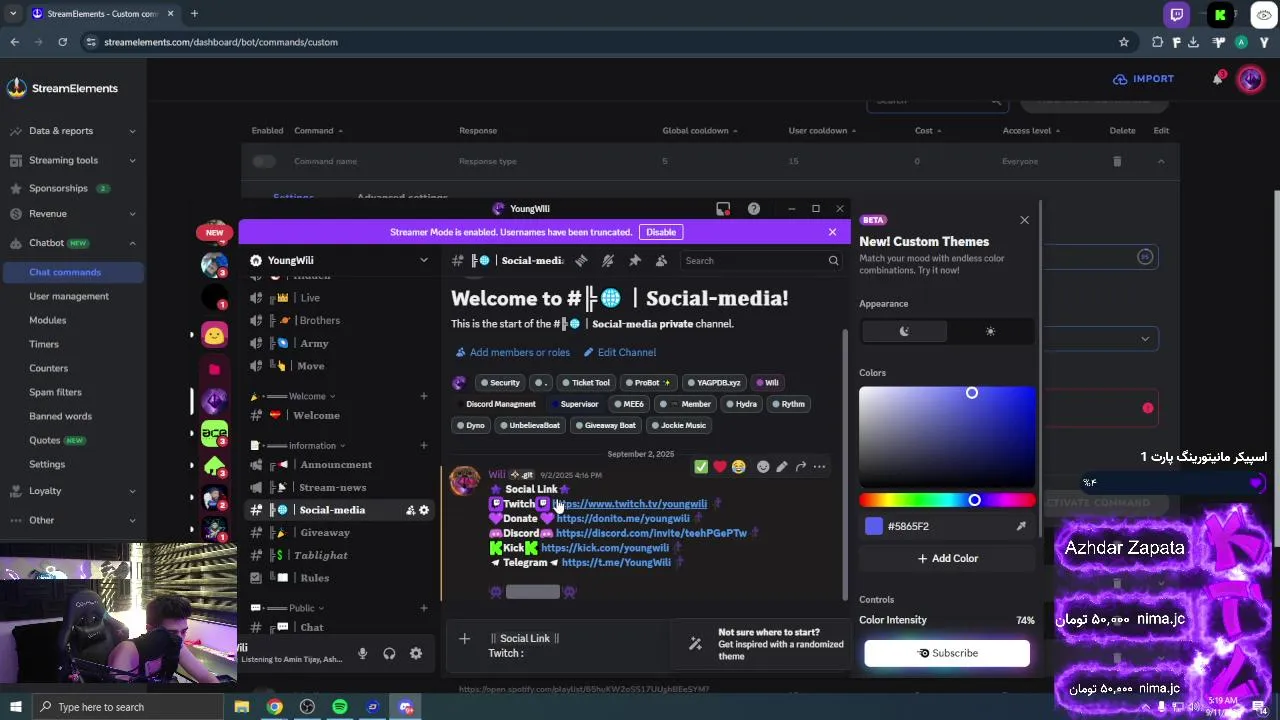Forward Wili's message with arrow icon
The image size is (1280, 720).
tap(801, 466)
